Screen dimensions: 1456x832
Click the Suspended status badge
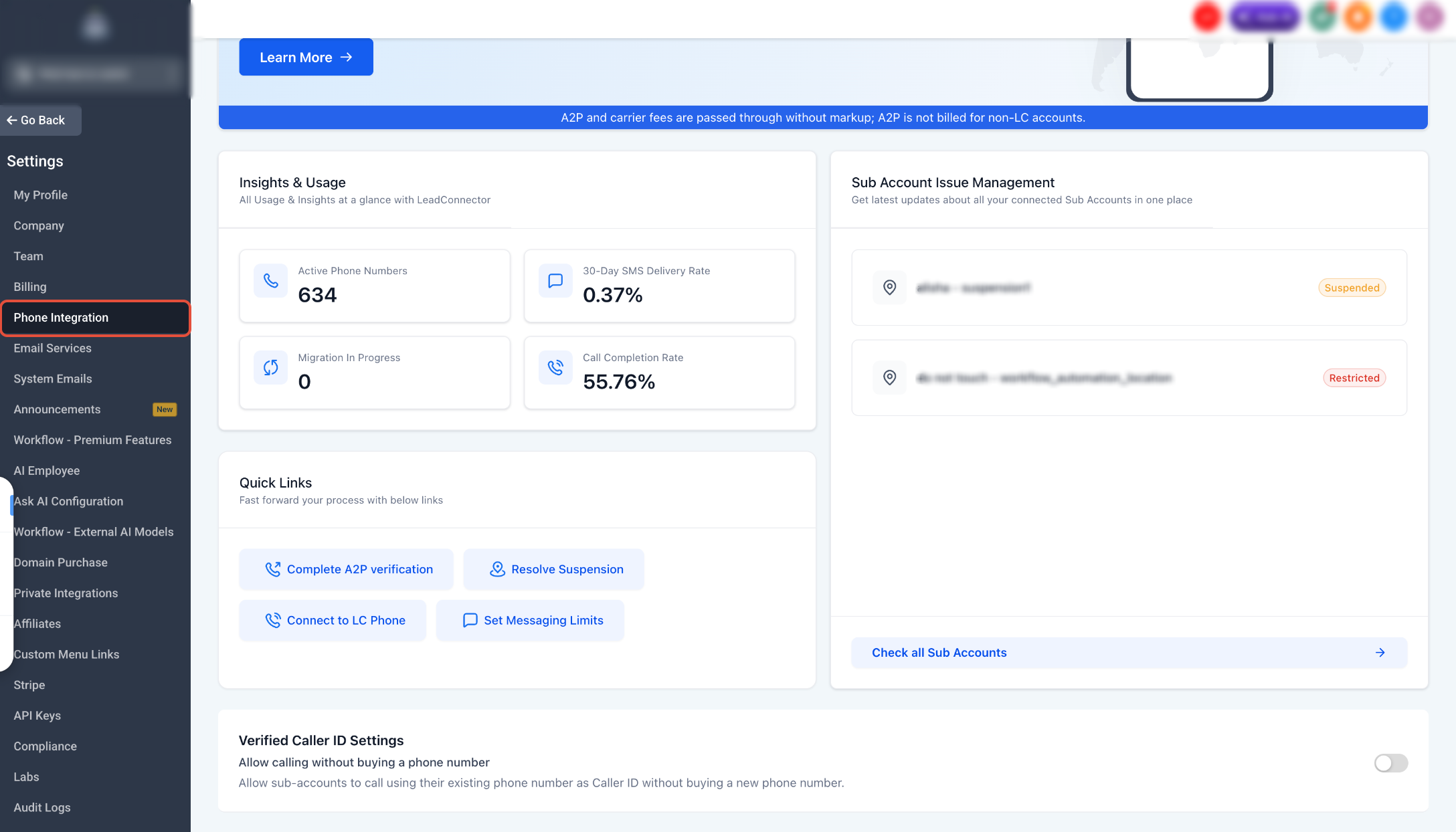click(x=1352, y=288)
